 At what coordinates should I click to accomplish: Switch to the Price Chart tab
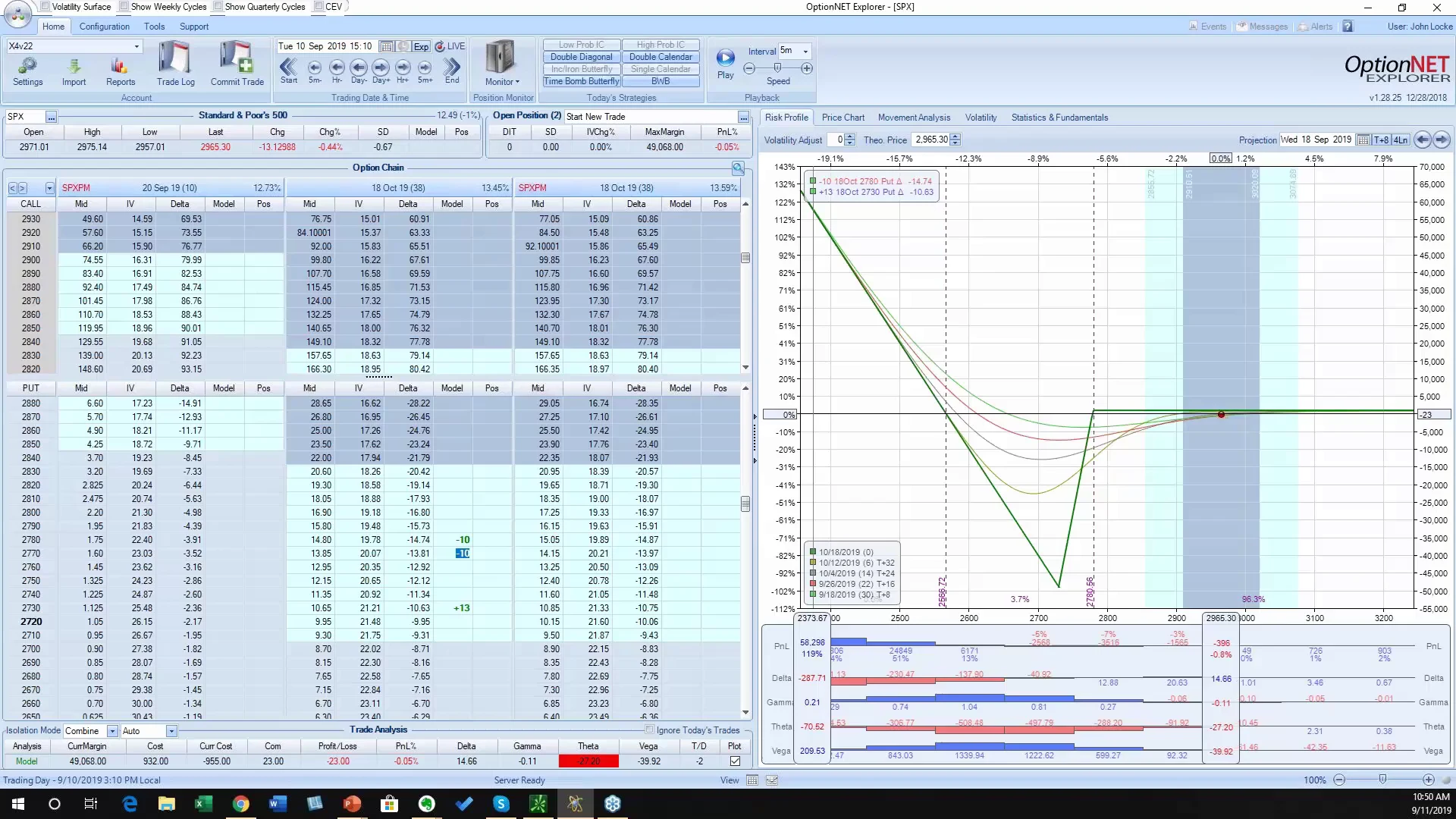coord(843,118)
